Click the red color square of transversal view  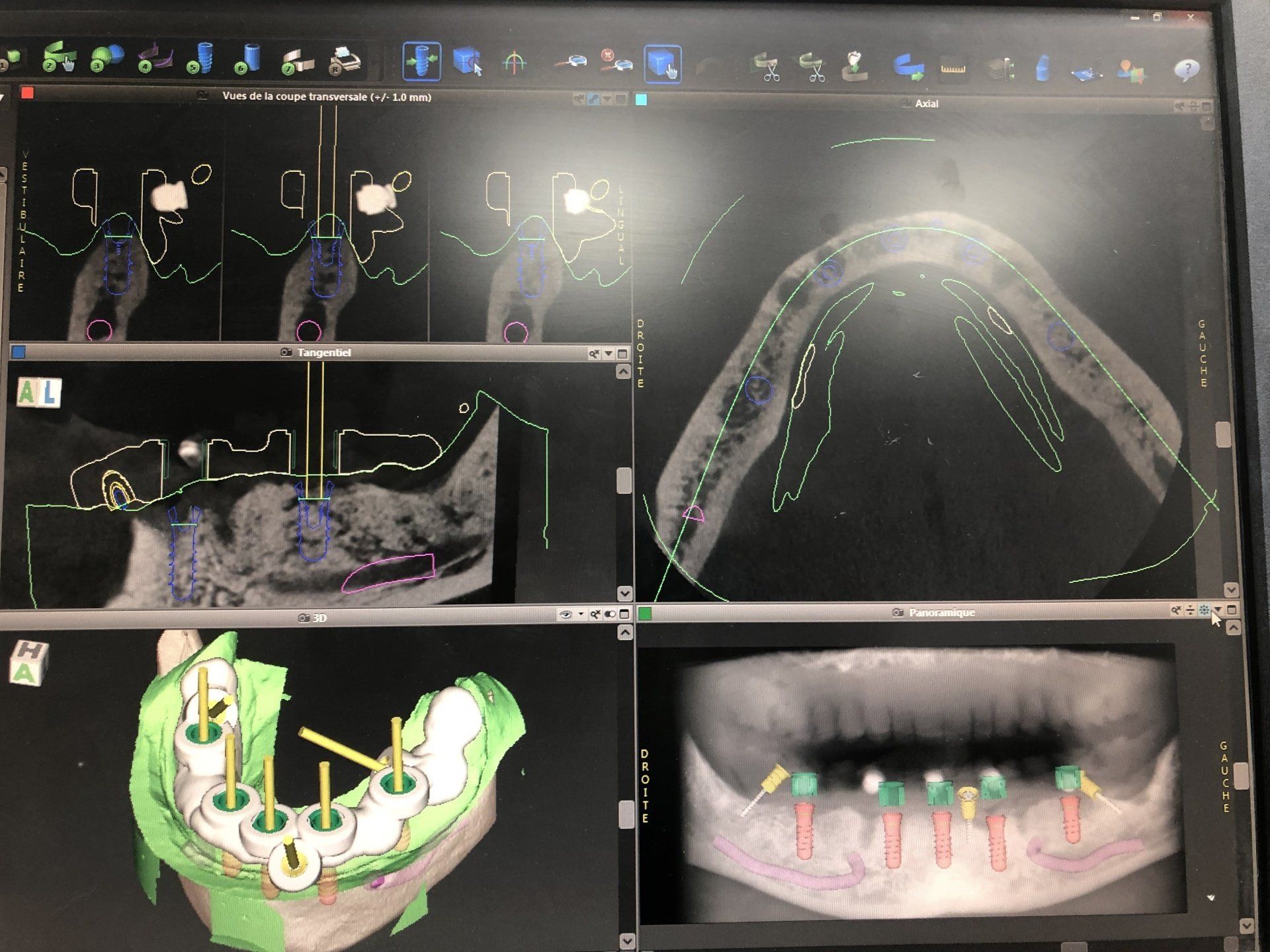click(x=27, y=93)
